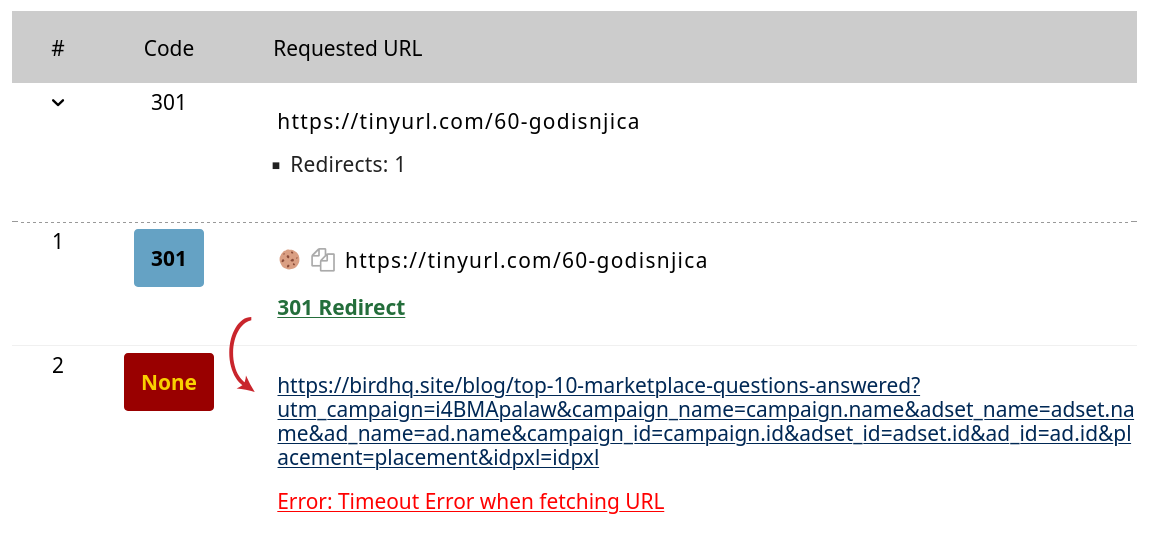Viewport: 1160px width, 537px height.
Task: Click the small square bullet before Redirects
Action: point(277,166)
